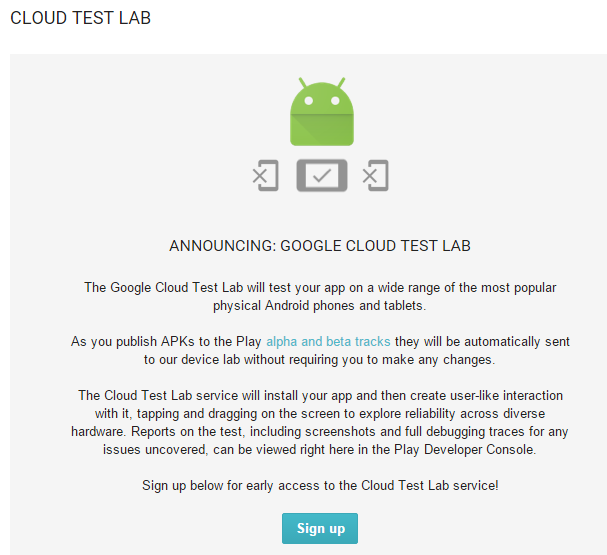Click the paragraph about popular physical Android phones

[320, 296]
